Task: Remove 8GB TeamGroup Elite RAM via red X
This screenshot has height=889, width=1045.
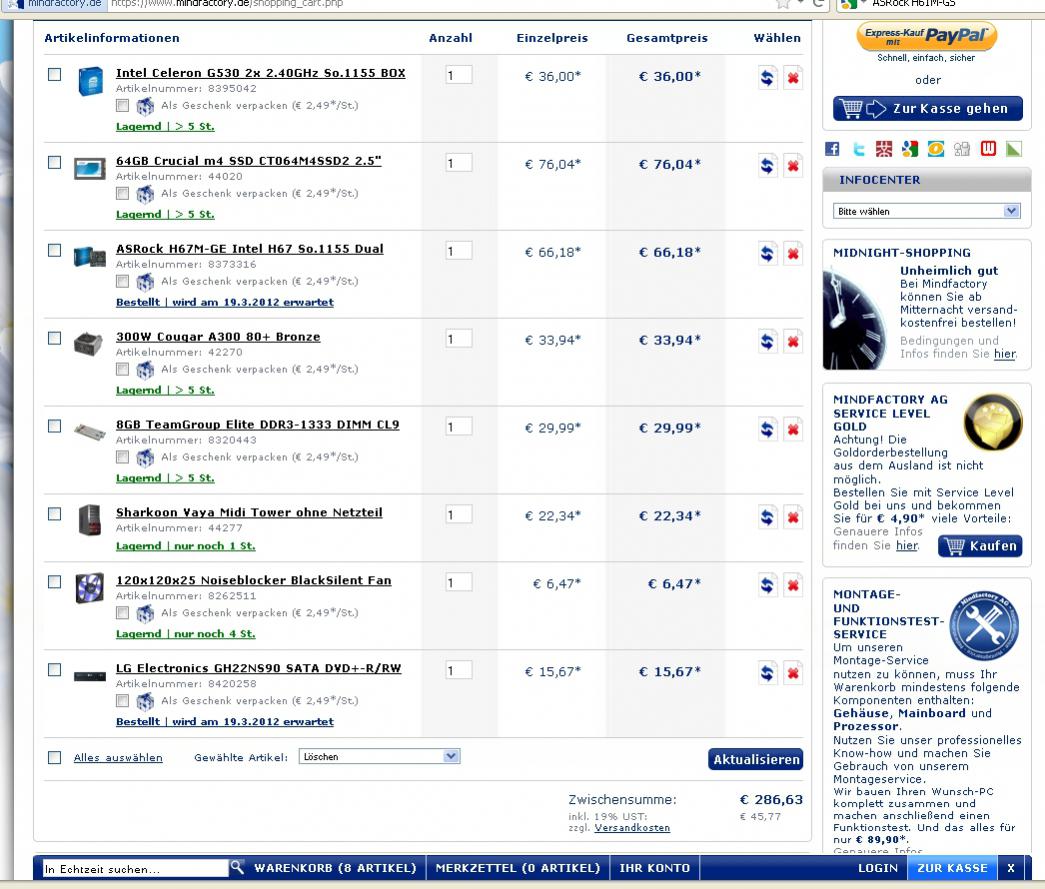Action: coord(793,430)
